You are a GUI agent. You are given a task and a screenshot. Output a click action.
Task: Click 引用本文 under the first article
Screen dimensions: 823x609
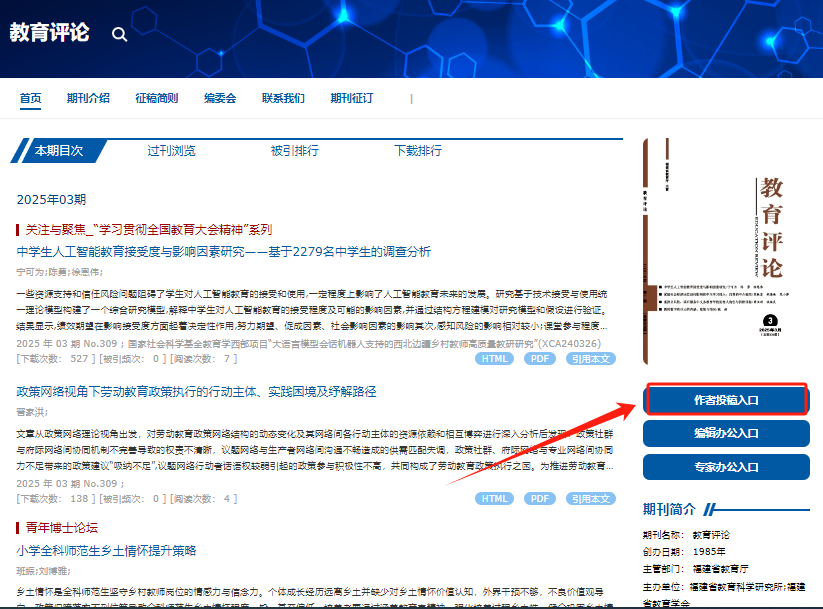click(592, 358)
